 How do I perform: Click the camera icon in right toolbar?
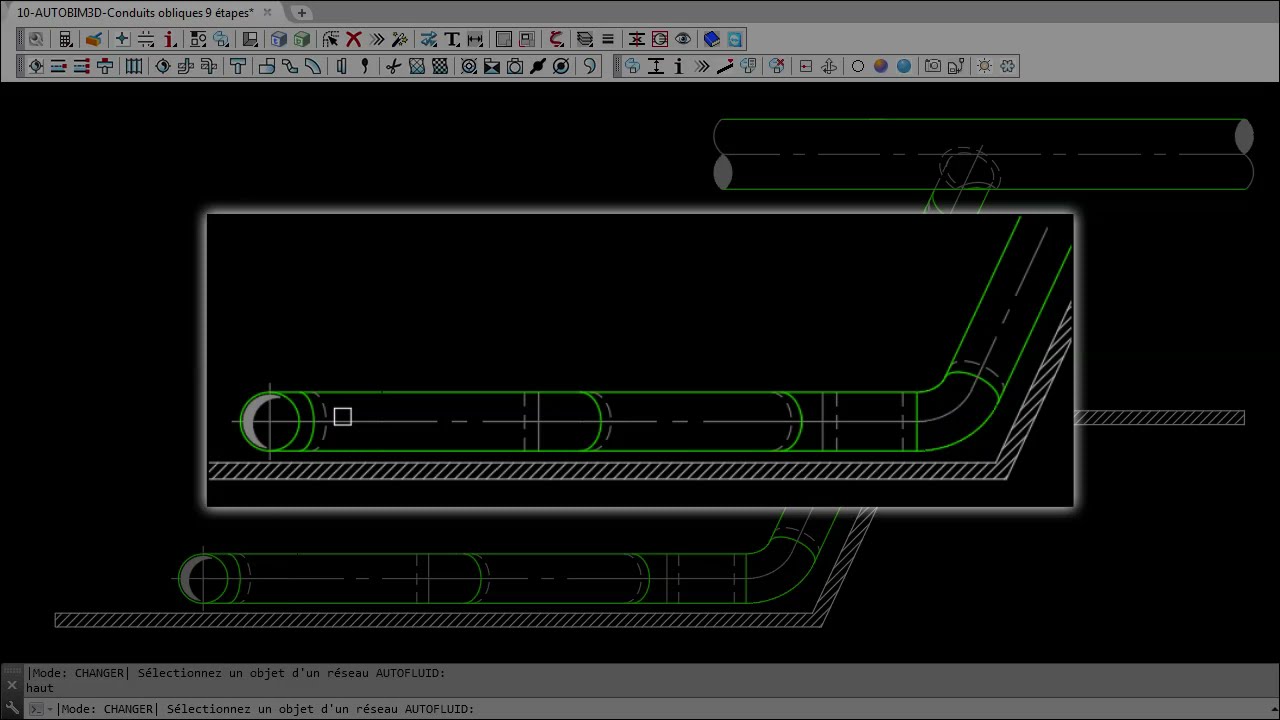click(x=933, y=67)
